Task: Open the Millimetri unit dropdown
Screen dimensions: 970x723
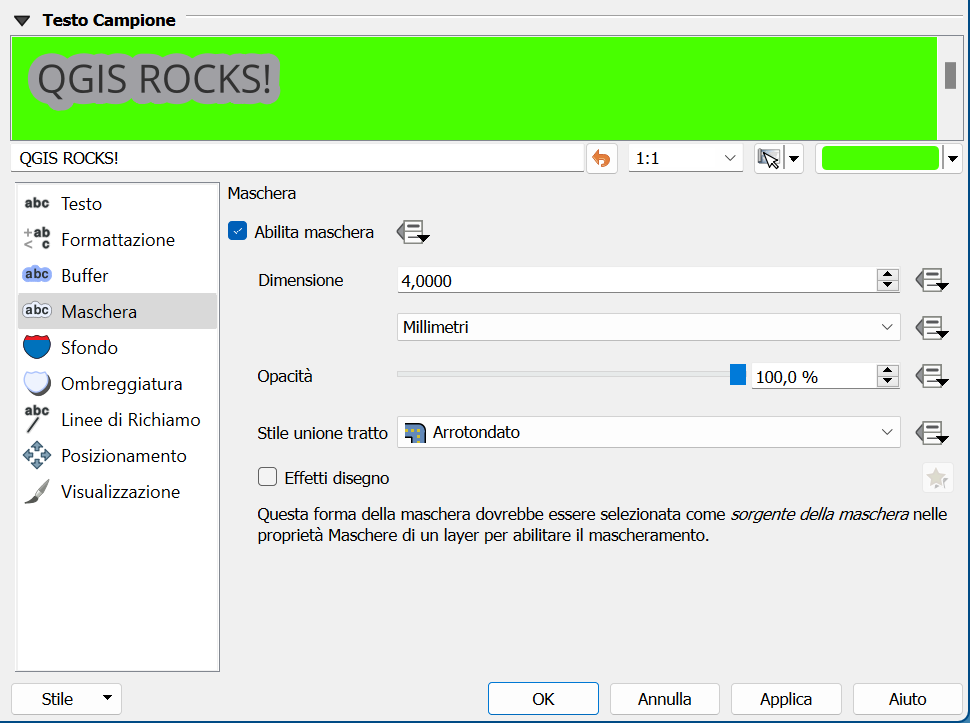Action: tap(648, 327)
